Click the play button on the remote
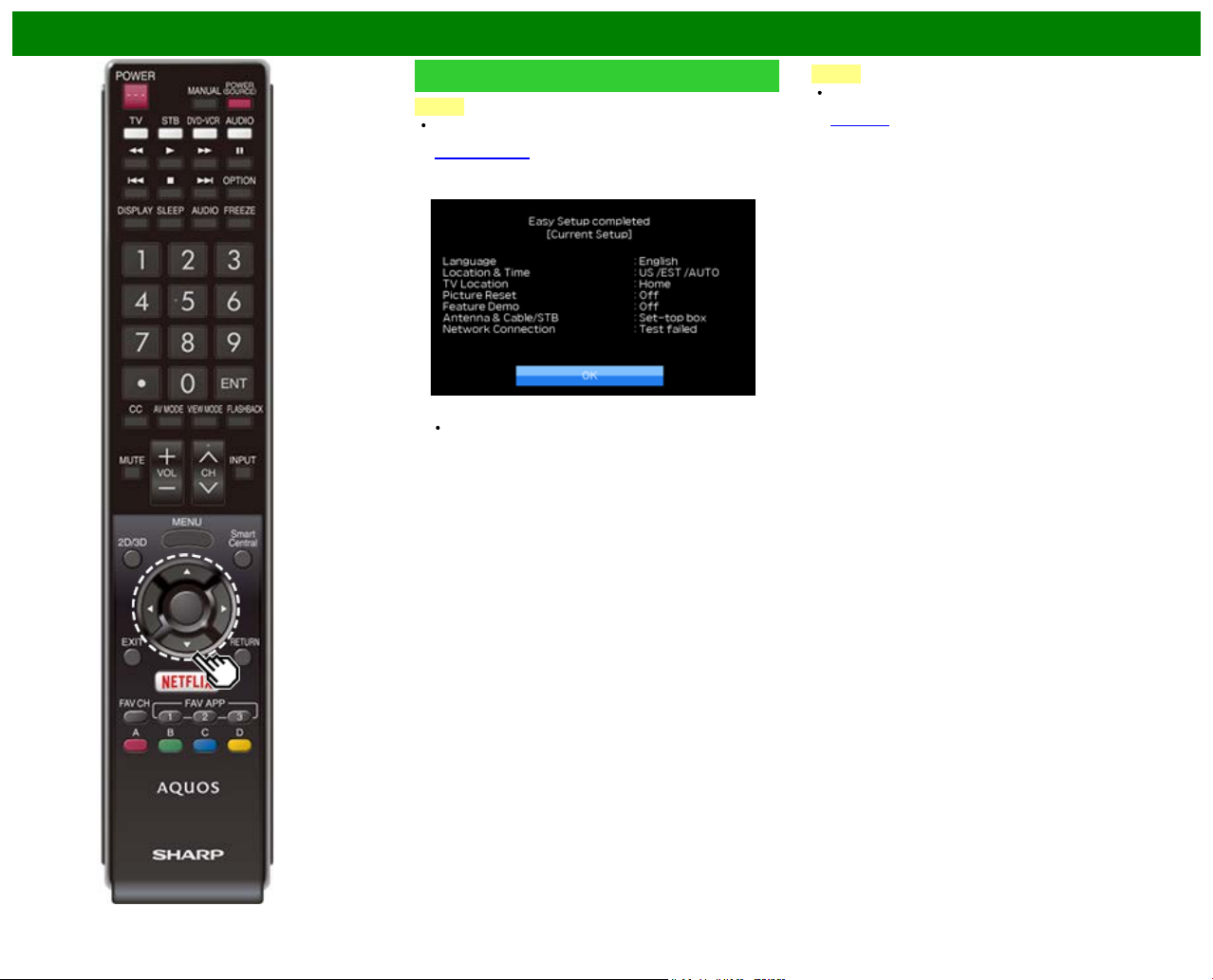This screenshot has height=980, width=1213. click(170, 162)
